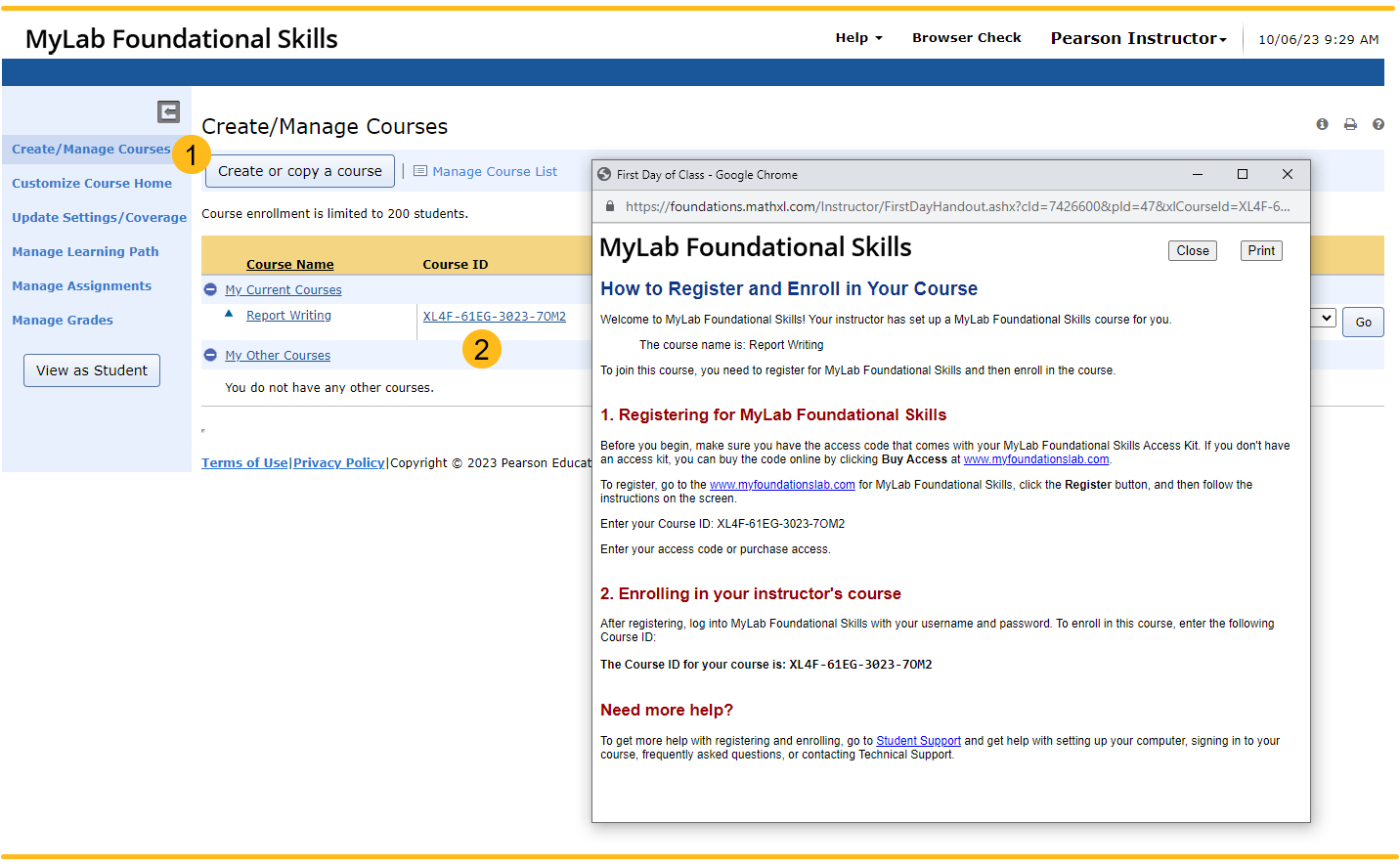
Task: Open My Other Courses link
Action: click(x=278, y=355)
